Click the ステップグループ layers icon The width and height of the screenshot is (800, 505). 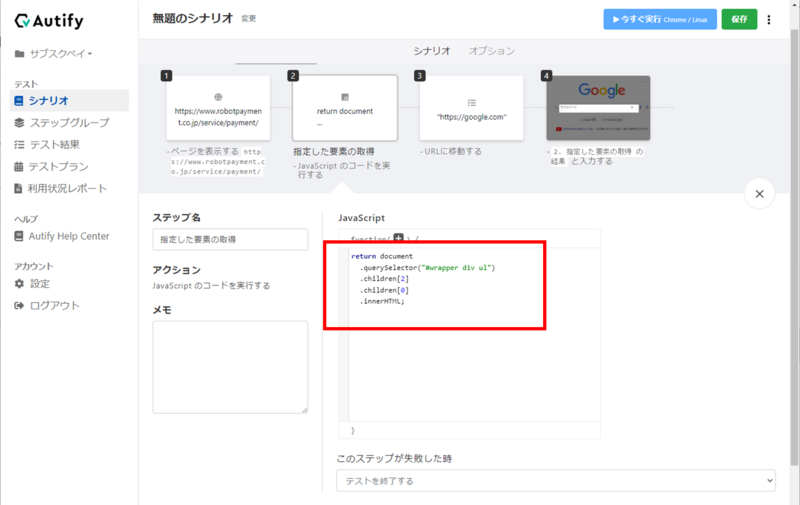19,122
